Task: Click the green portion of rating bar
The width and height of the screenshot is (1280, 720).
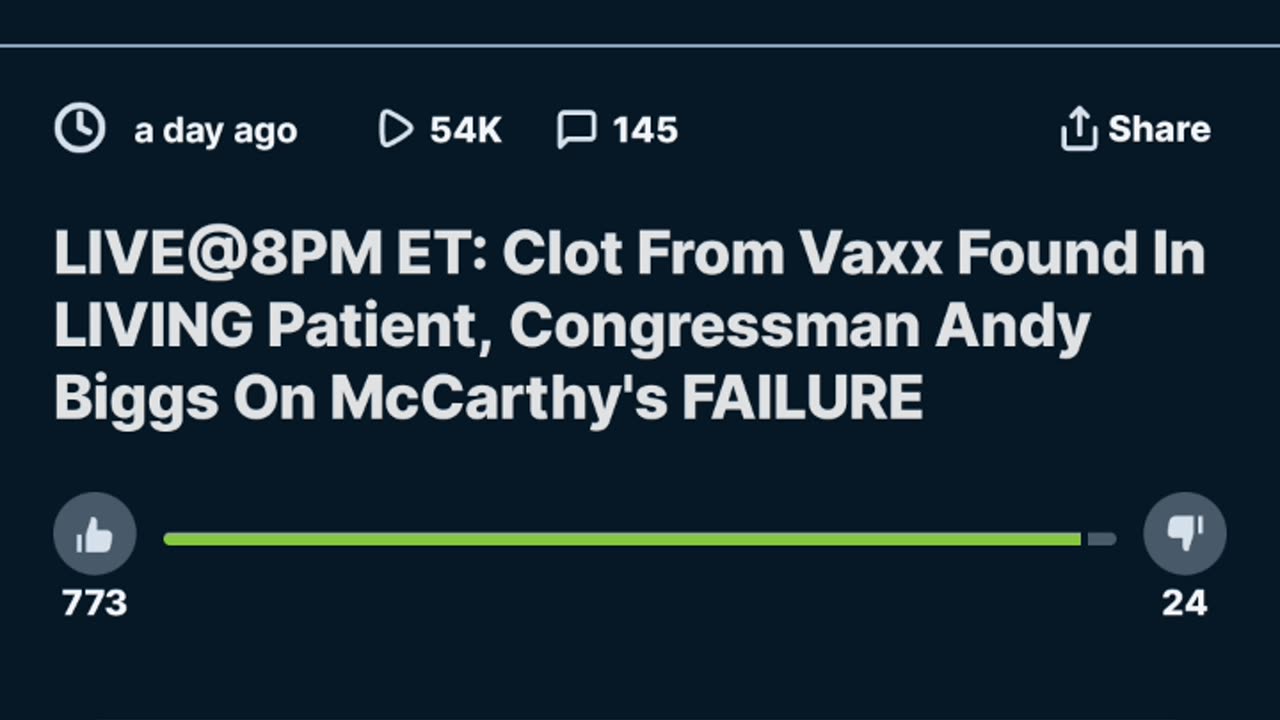Action: pyautogui.click(x=623, y=539)
